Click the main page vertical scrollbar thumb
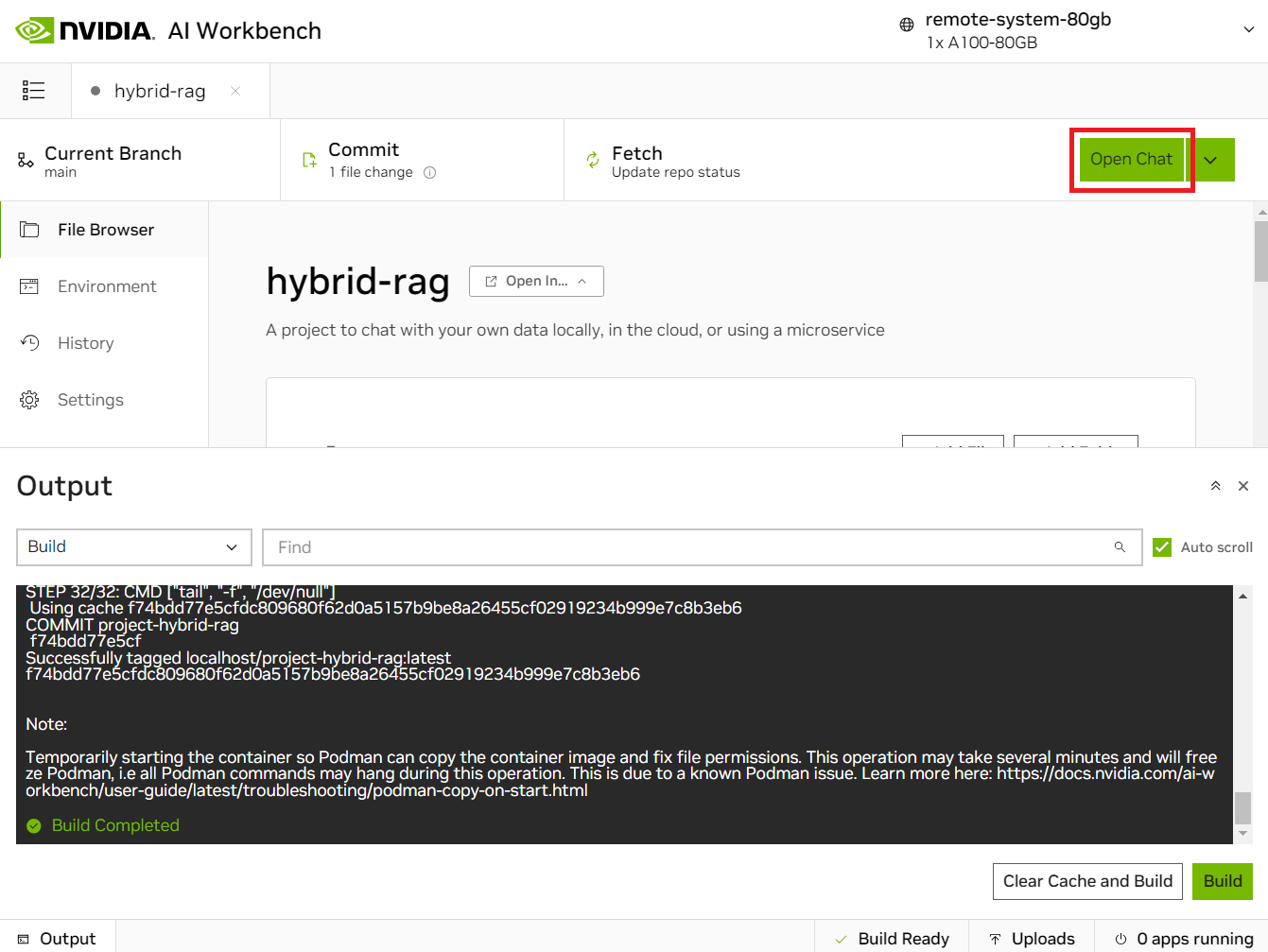Viewport: 1268px width, 952px height. click(x=1260, y=251)
